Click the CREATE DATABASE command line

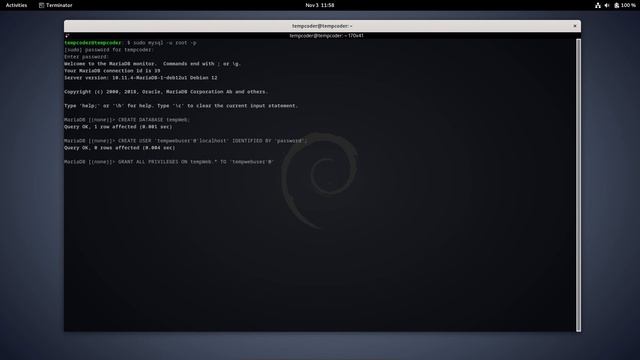pyautogui.click(x=127, y=120)
